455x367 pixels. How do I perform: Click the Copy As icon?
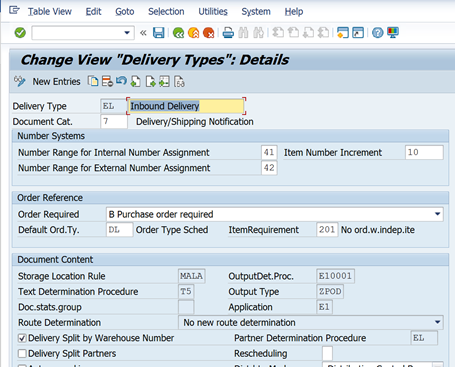(93, 81)
